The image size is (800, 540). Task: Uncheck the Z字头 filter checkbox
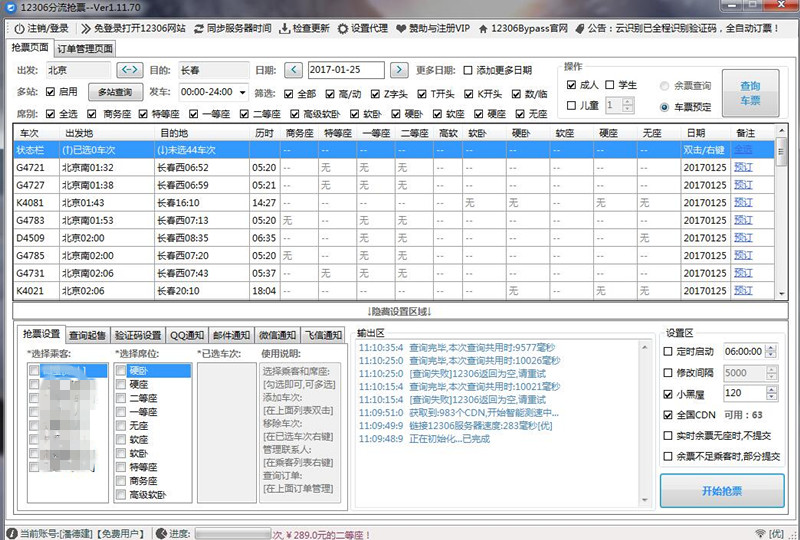point(375,94)
